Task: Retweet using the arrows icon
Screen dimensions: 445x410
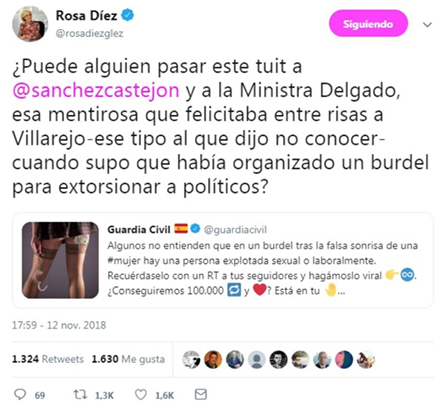Action: (x=80, y=395)
